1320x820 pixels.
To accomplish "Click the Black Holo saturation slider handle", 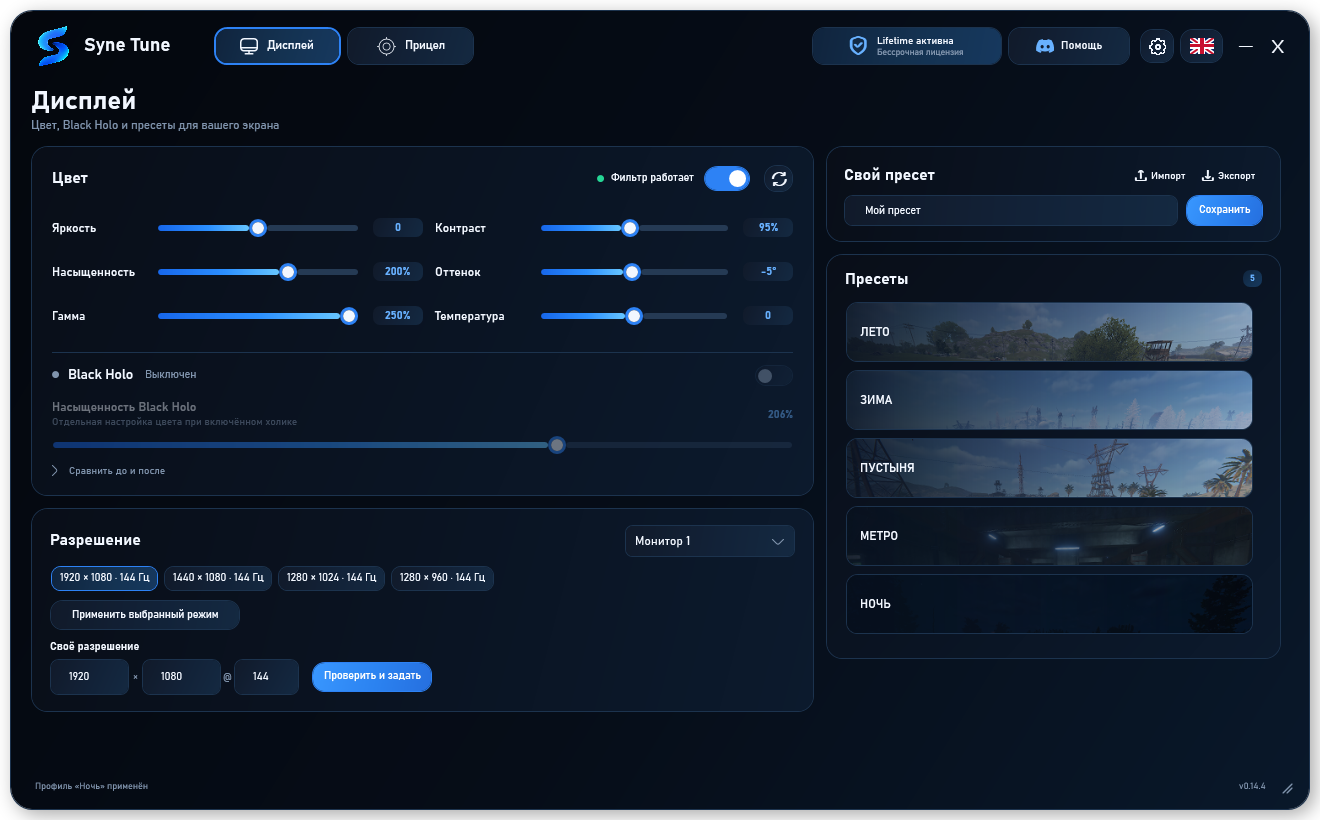I will click(558, 445).
